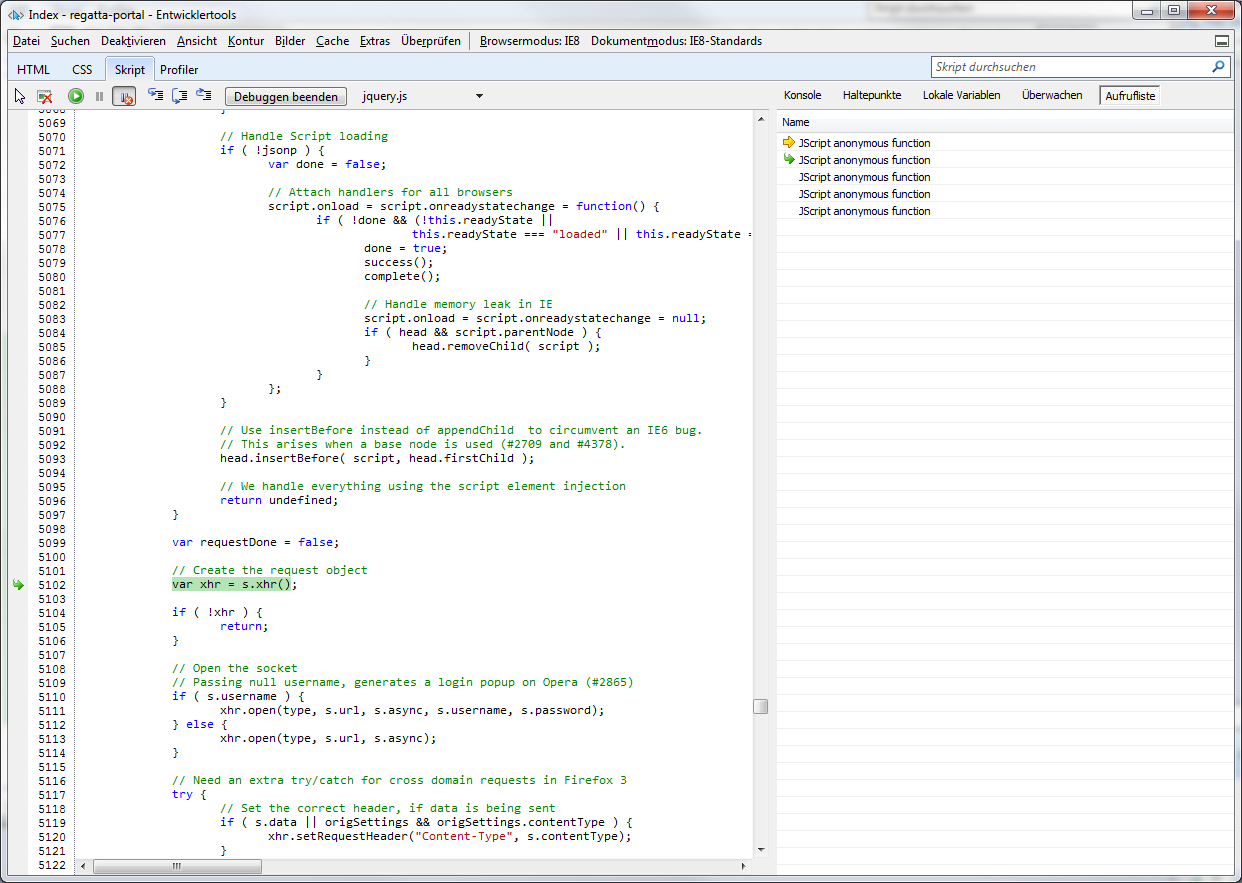Open the Dokumentmodus: IE8-Standards menu
The width and height of the screenshot is (1242, 883).
tap(676, 41)
